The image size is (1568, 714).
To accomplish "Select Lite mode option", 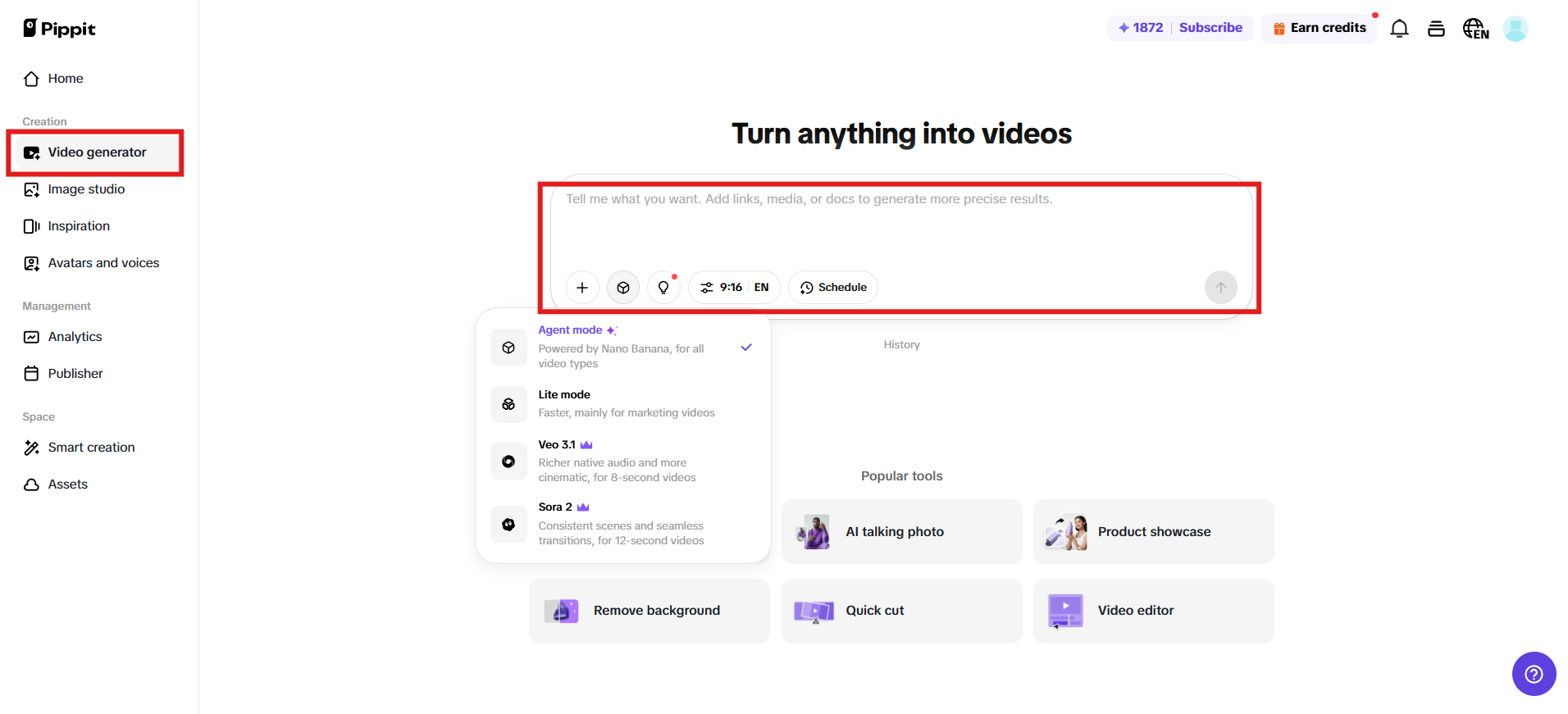I will pos(623,404).
